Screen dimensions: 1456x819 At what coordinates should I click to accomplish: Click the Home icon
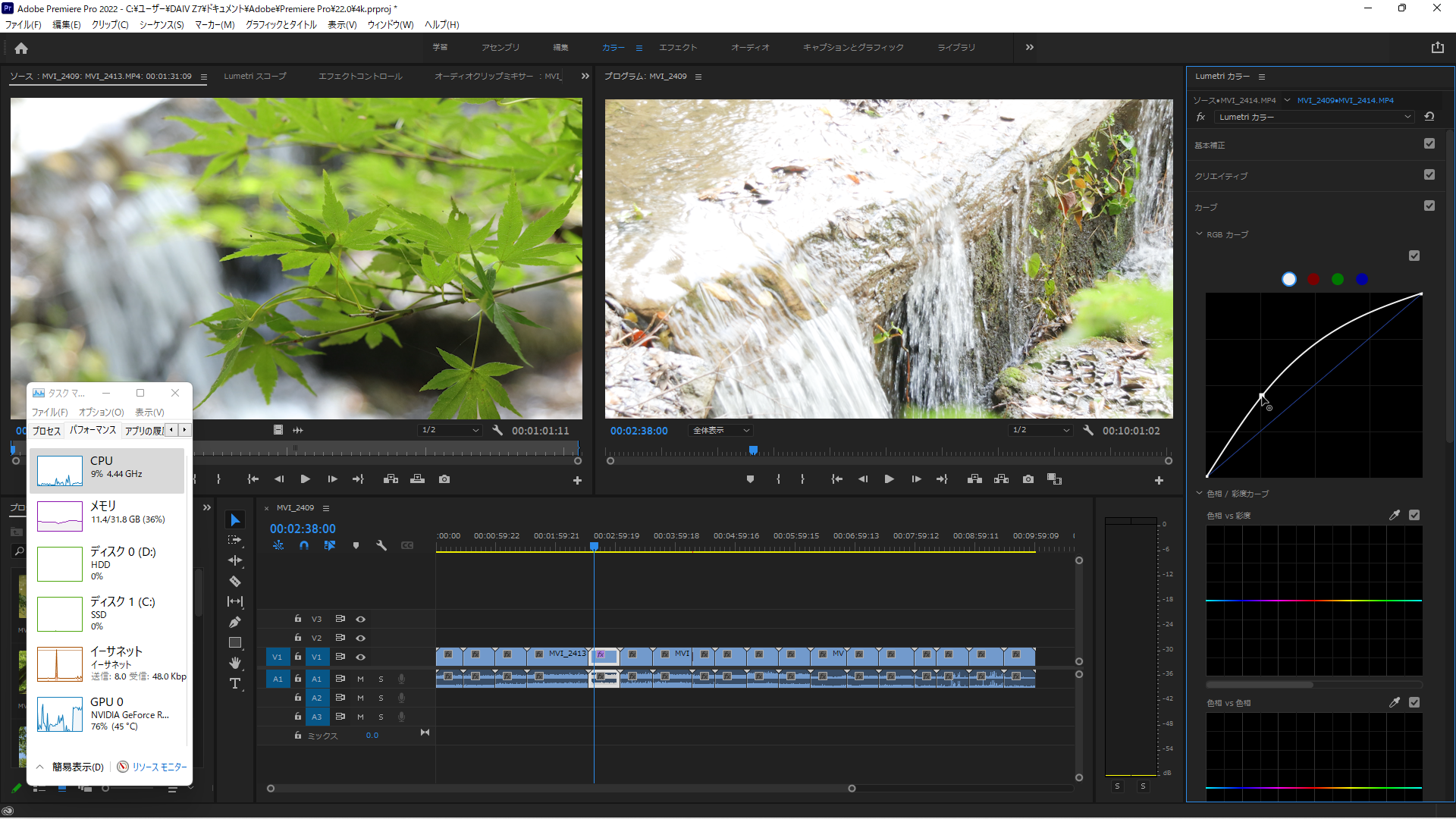click(21, 48)
